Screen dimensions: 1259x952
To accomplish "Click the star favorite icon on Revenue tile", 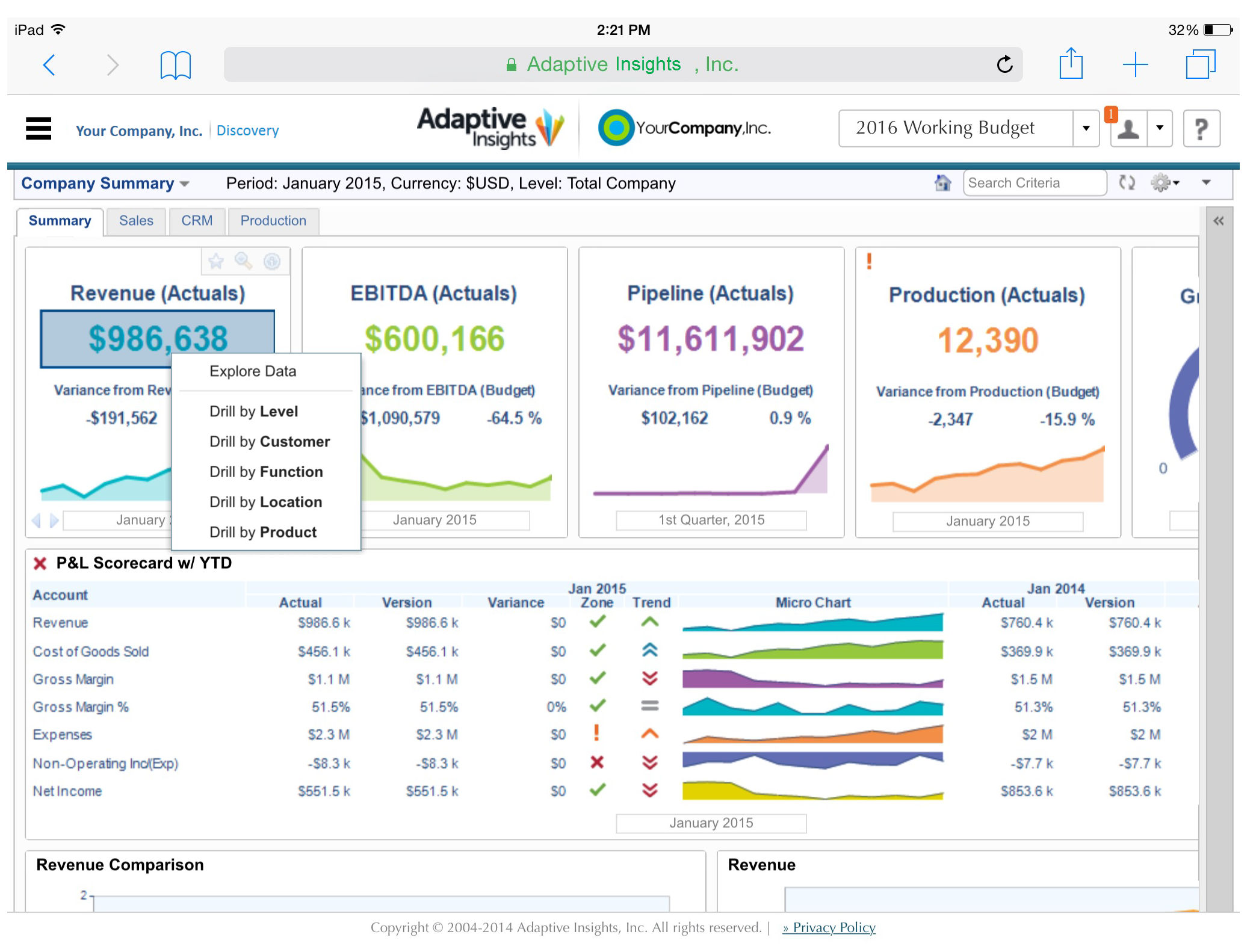I will point(215,261).
